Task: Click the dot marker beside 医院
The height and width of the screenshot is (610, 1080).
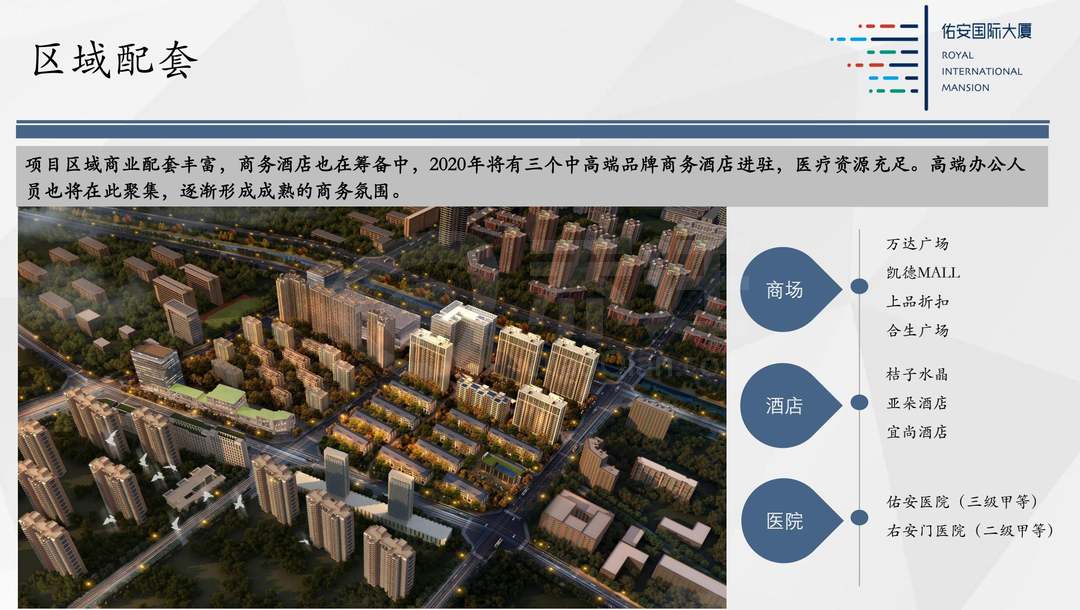Action: 859,518
